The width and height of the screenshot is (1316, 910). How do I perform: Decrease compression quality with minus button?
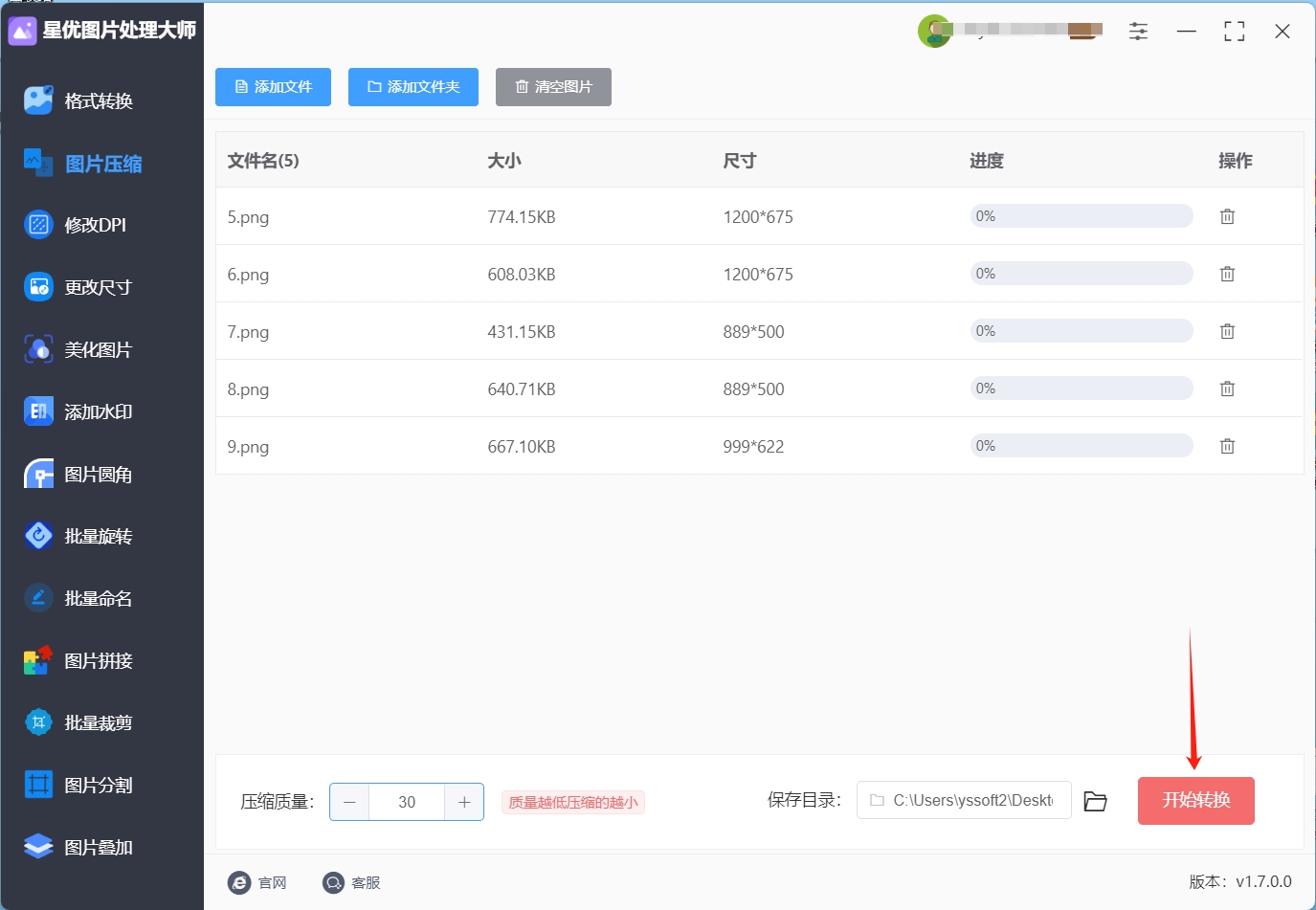click(349, 802)
